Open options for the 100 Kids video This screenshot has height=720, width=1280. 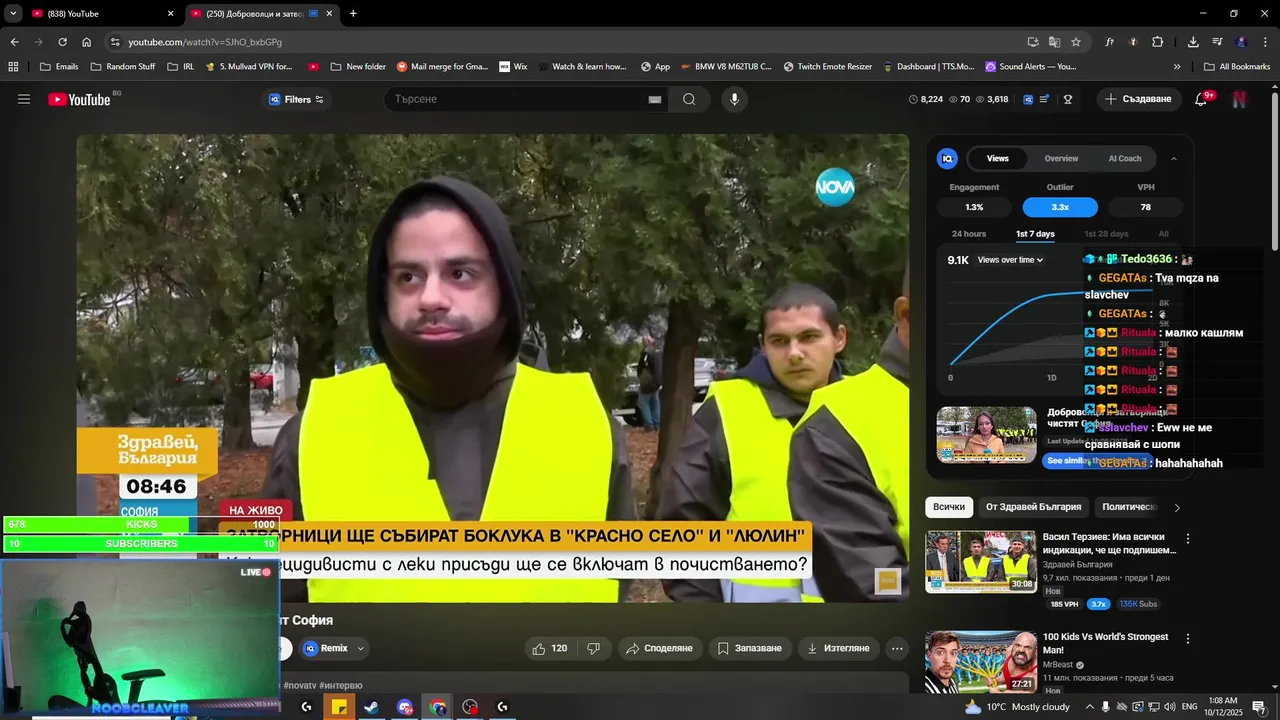coord(1188,638)
